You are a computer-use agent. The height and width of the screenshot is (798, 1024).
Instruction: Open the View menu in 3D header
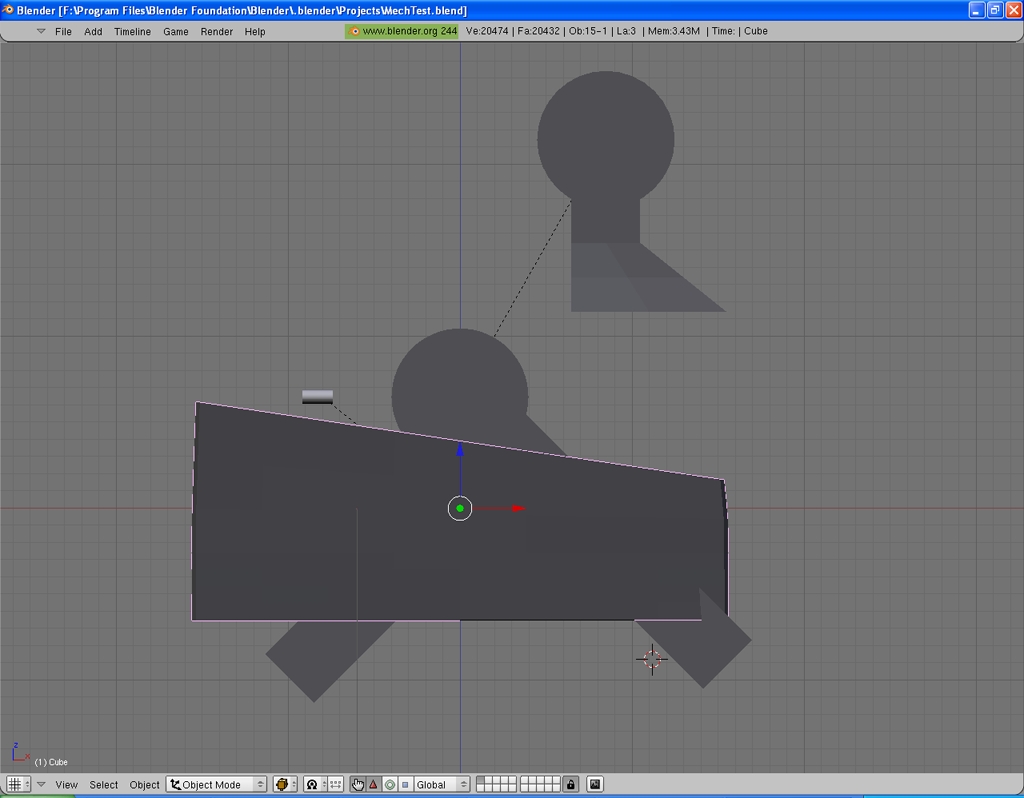click(x=66, y=784)
